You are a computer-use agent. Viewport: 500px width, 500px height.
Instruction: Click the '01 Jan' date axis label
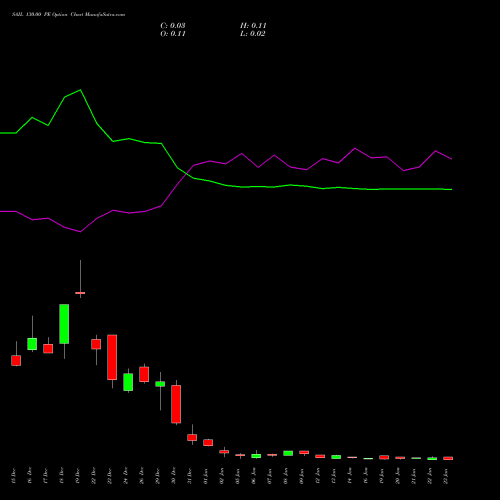206,476
